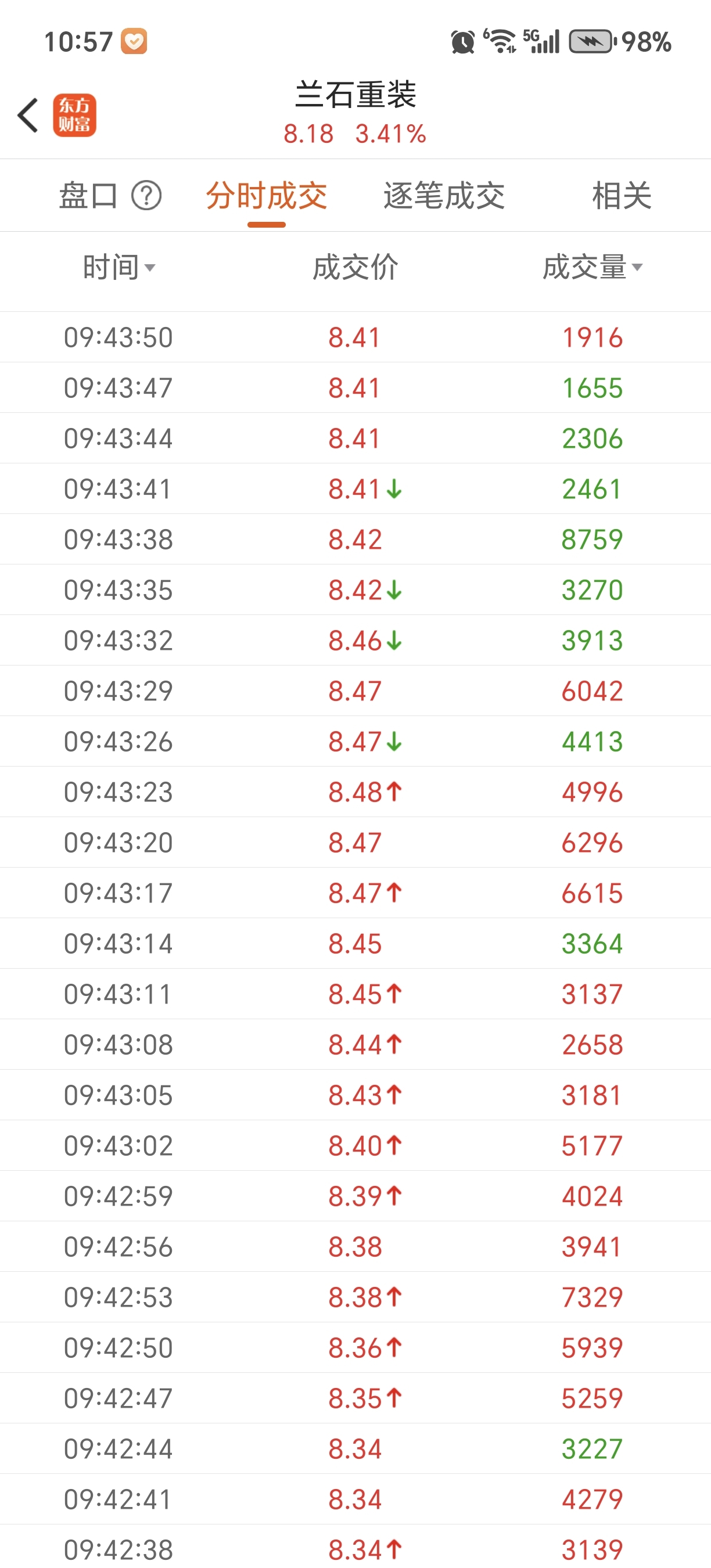
Task: Select the 09:43:23 trade row at 8.48
Action: [x=355, y=792]
